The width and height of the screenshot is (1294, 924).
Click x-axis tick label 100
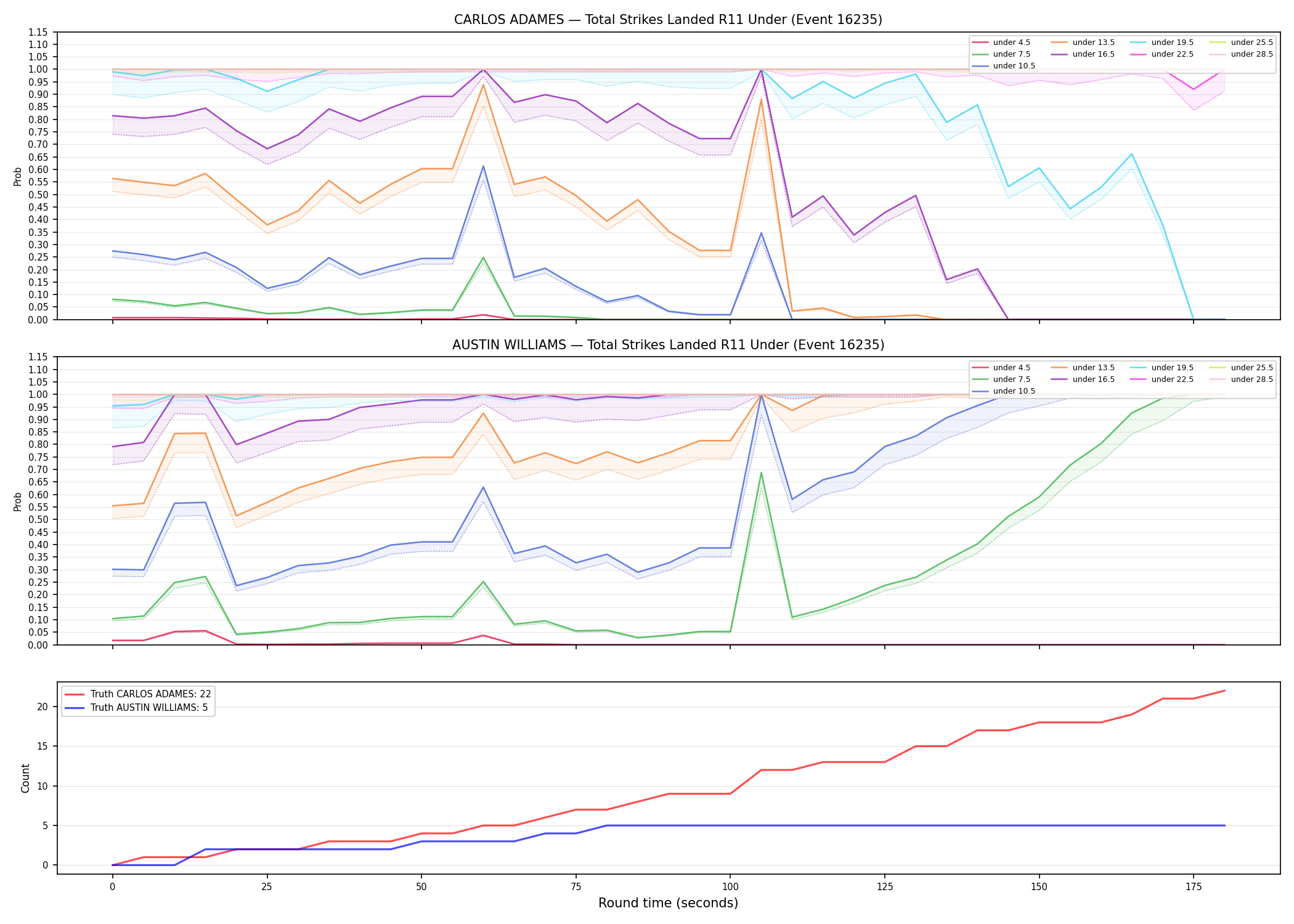(x=730, y=887)
